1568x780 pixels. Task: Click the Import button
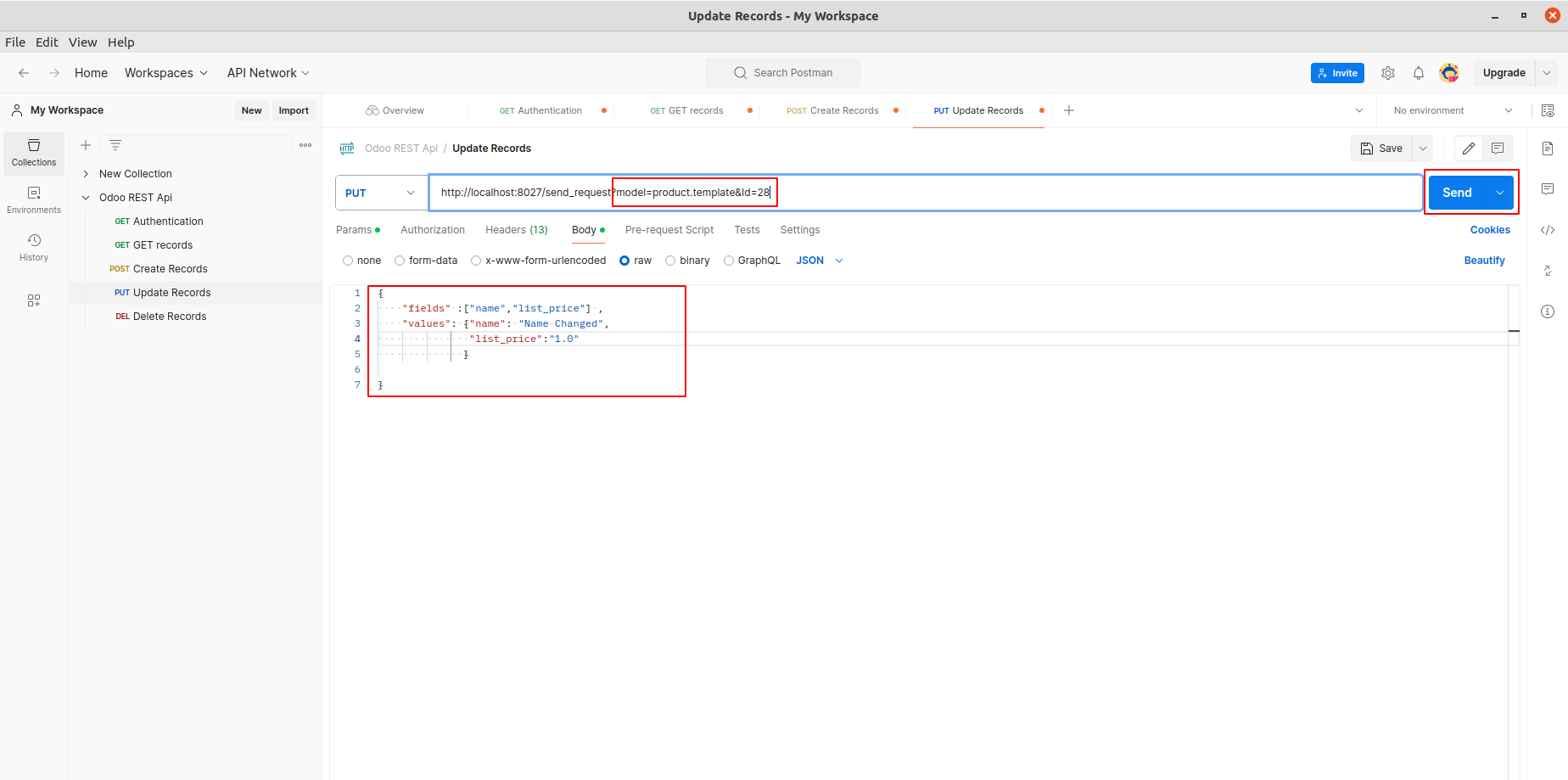point(294,110)
